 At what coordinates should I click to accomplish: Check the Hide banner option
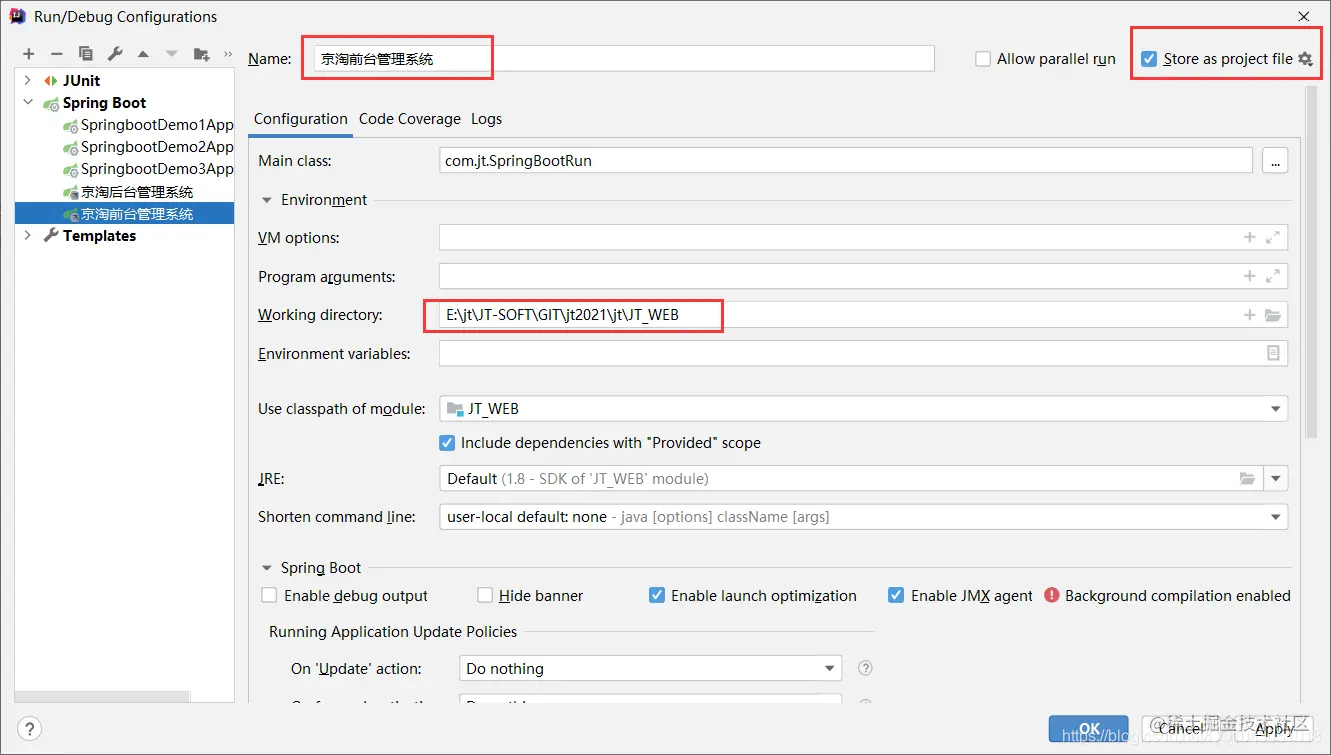point(485,595)
